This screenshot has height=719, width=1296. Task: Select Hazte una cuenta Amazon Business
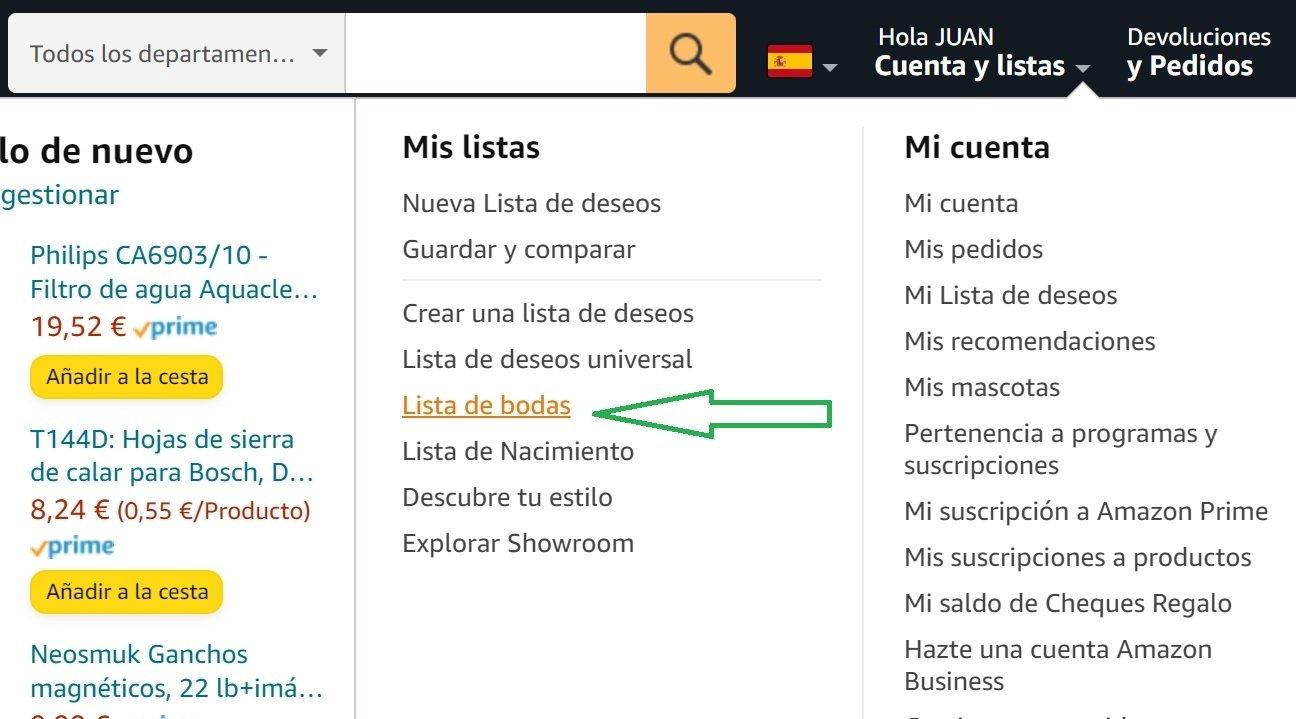click(x=1058, y=665)
